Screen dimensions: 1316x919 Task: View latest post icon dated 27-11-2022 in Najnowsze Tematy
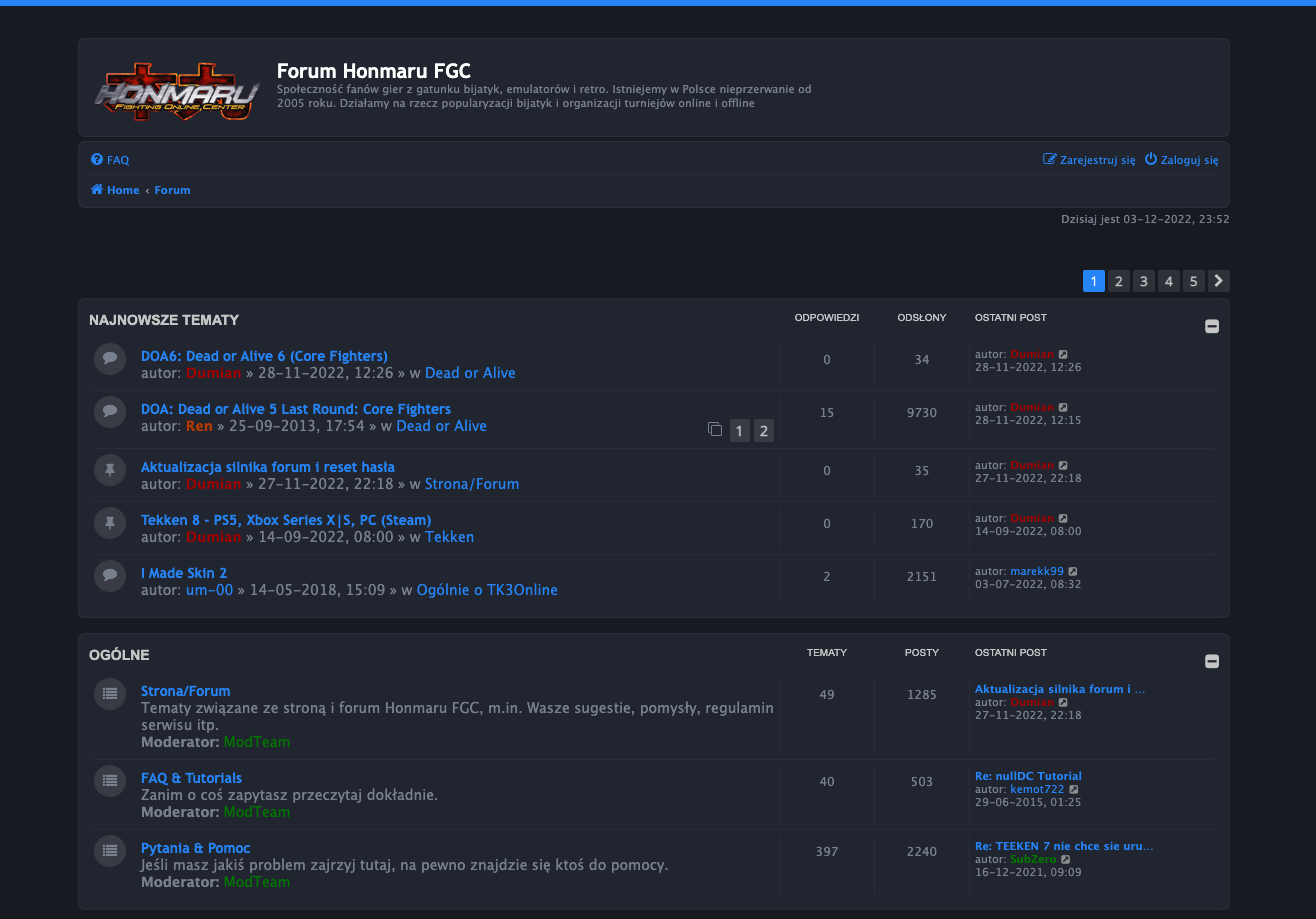[x=1063, y=465]
